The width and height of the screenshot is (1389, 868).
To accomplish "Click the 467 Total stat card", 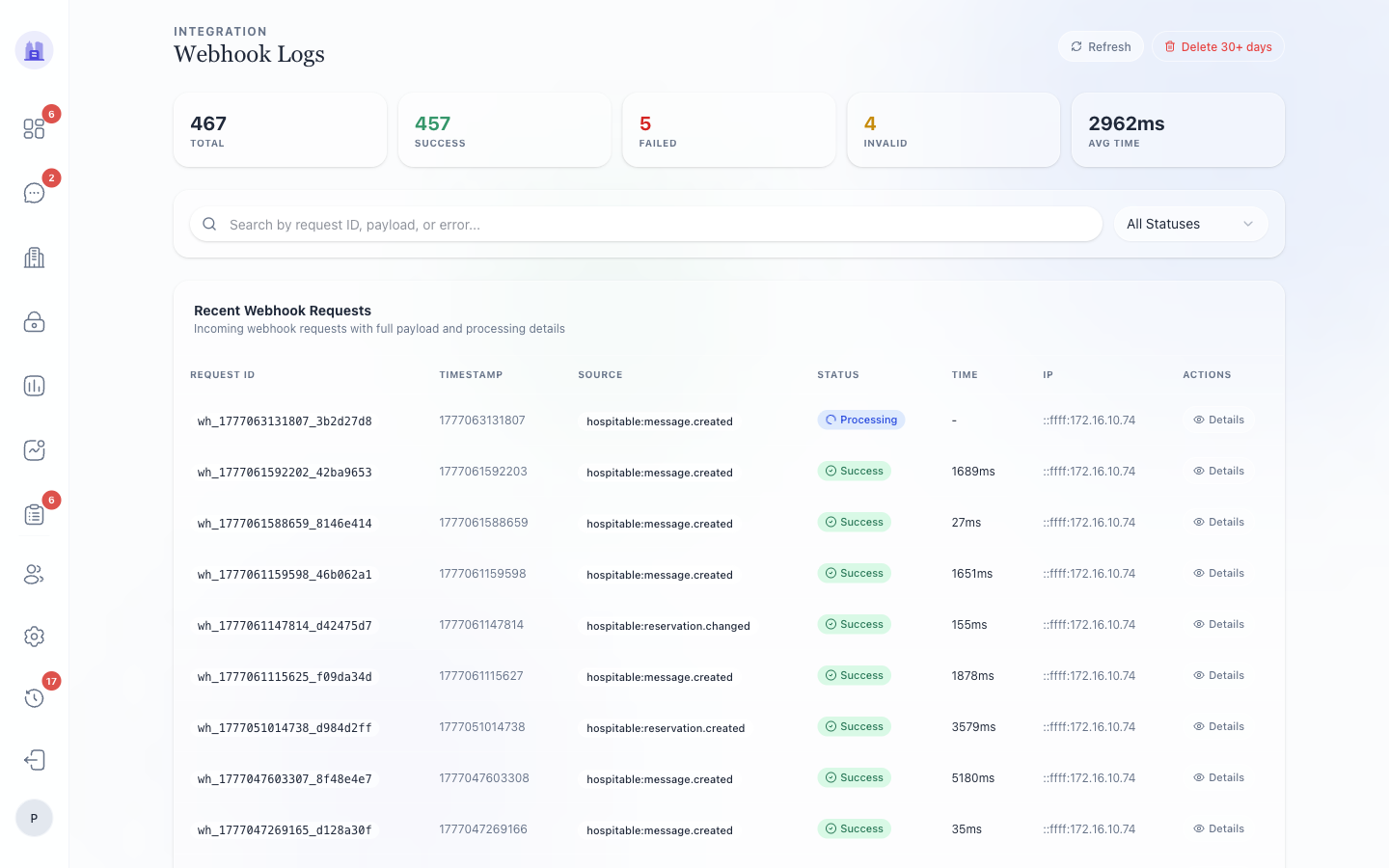I will [280, 130].
